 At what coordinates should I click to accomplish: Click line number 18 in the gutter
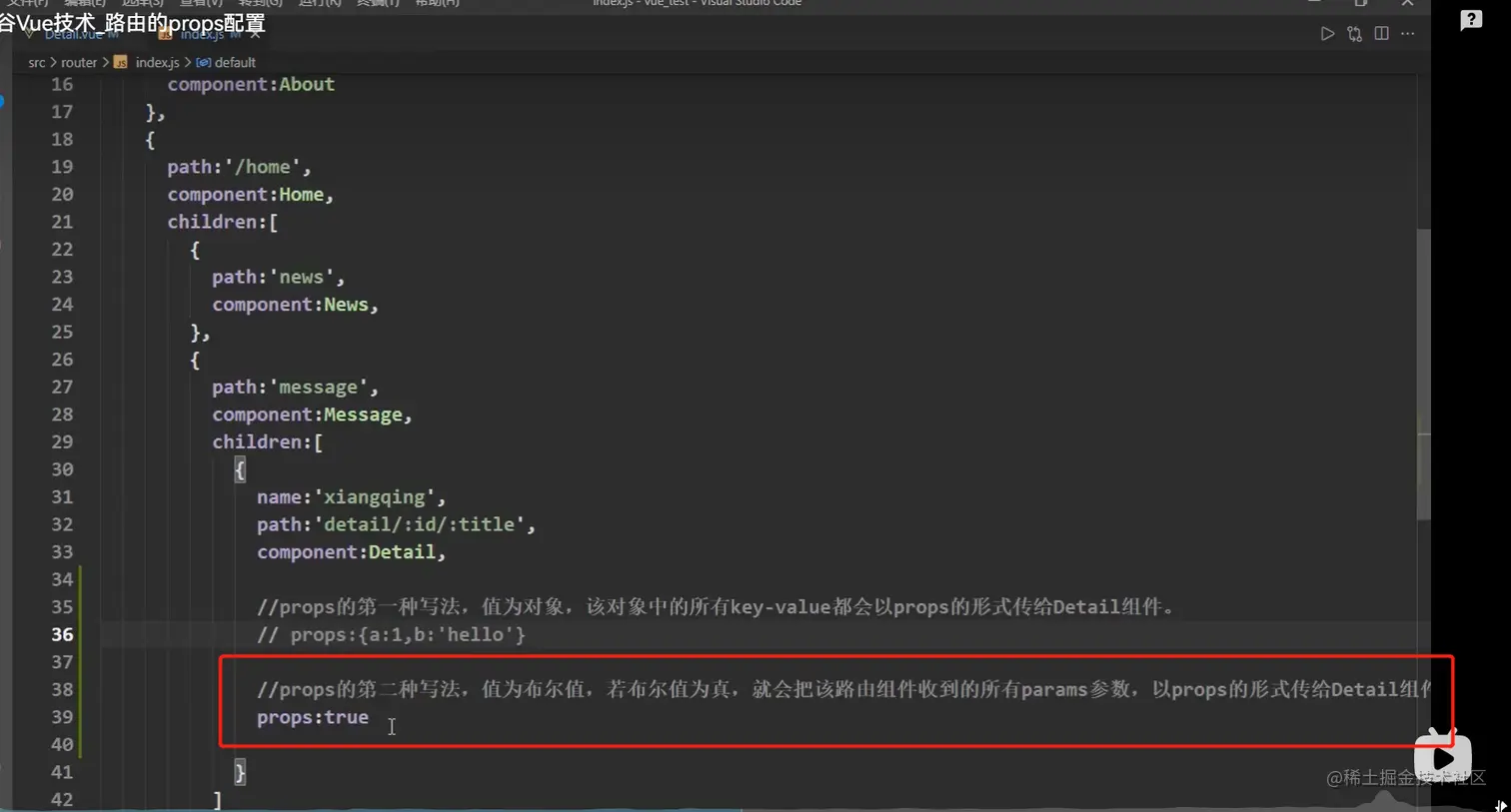(62, 139)
